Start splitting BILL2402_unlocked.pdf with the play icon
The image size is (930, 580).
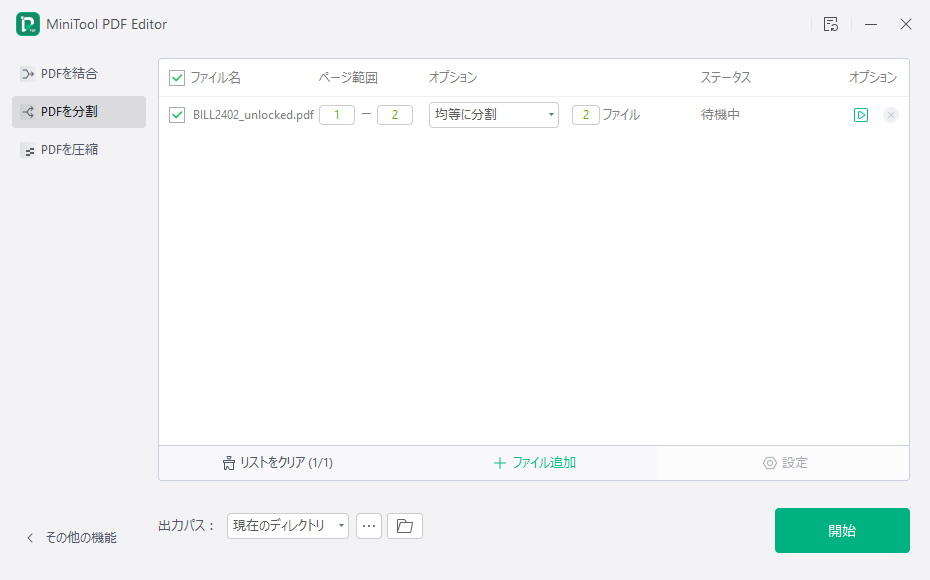861,115
